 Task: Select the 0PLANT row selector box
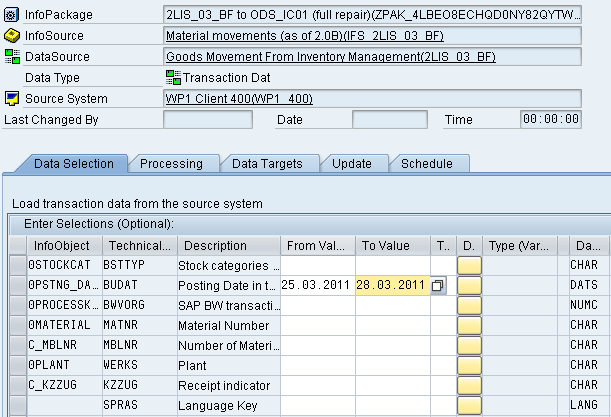pos(18,365)
